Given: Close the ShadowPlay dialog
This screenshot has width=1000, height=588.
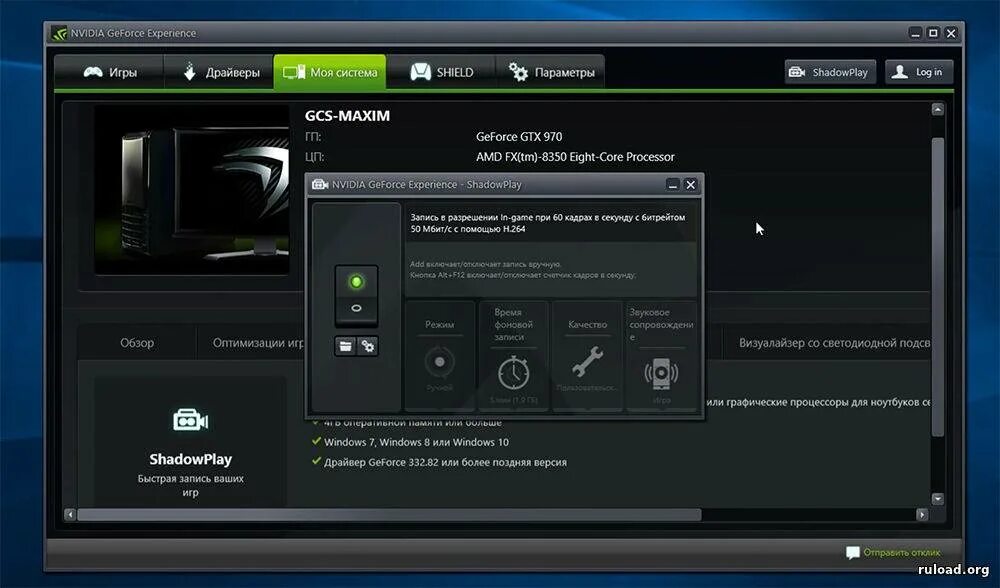Looking at the screenshot, I should 690,184.
